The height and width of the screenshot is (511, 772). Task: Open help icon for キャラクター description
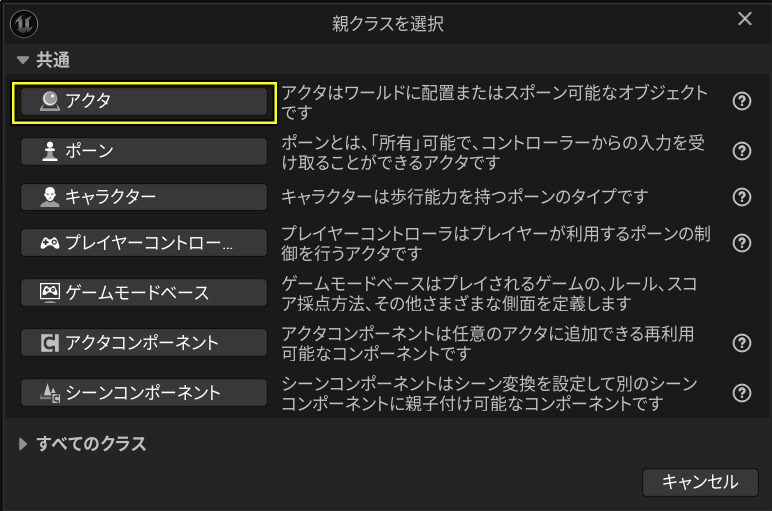741,197
